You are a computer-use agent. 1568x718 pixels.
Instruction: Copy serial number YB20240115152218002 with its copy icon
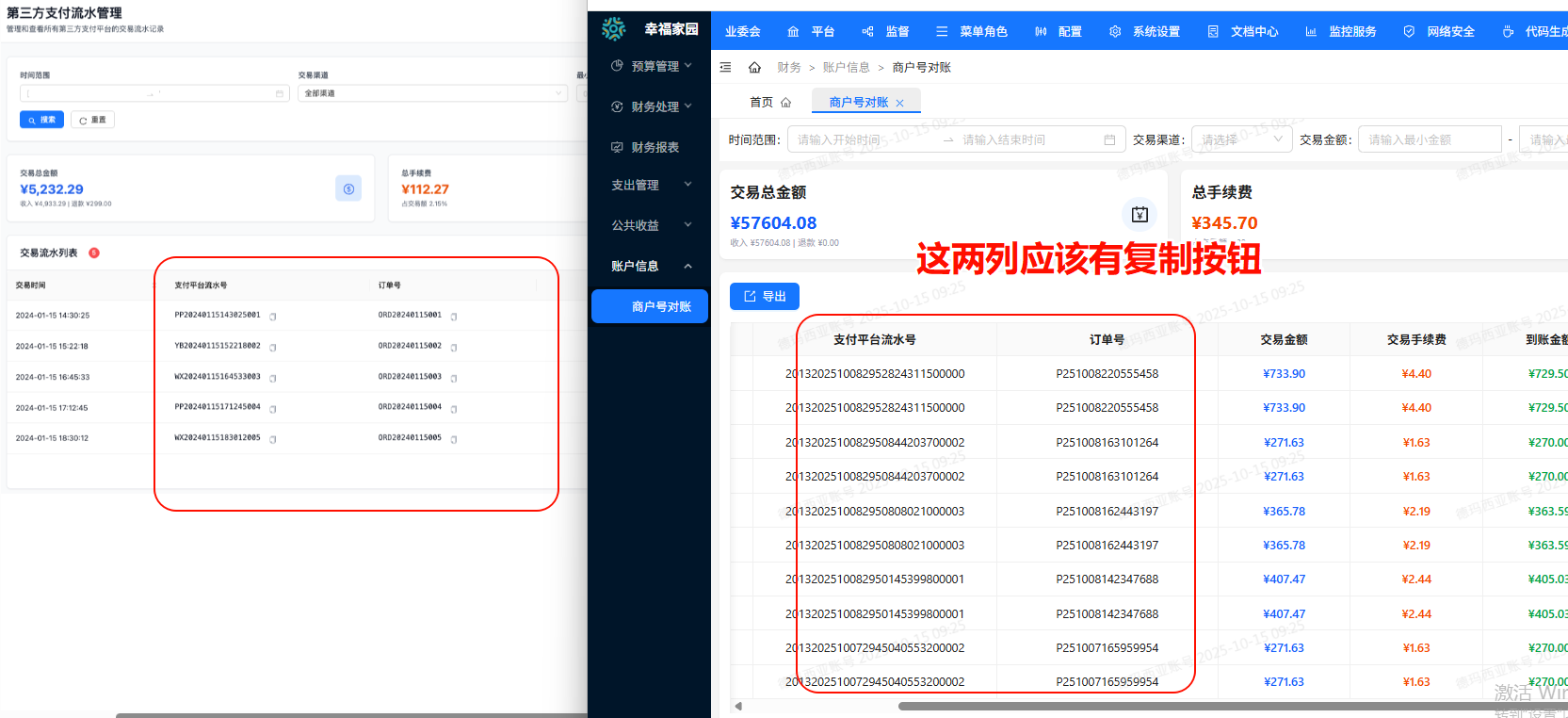pos(273,348)
